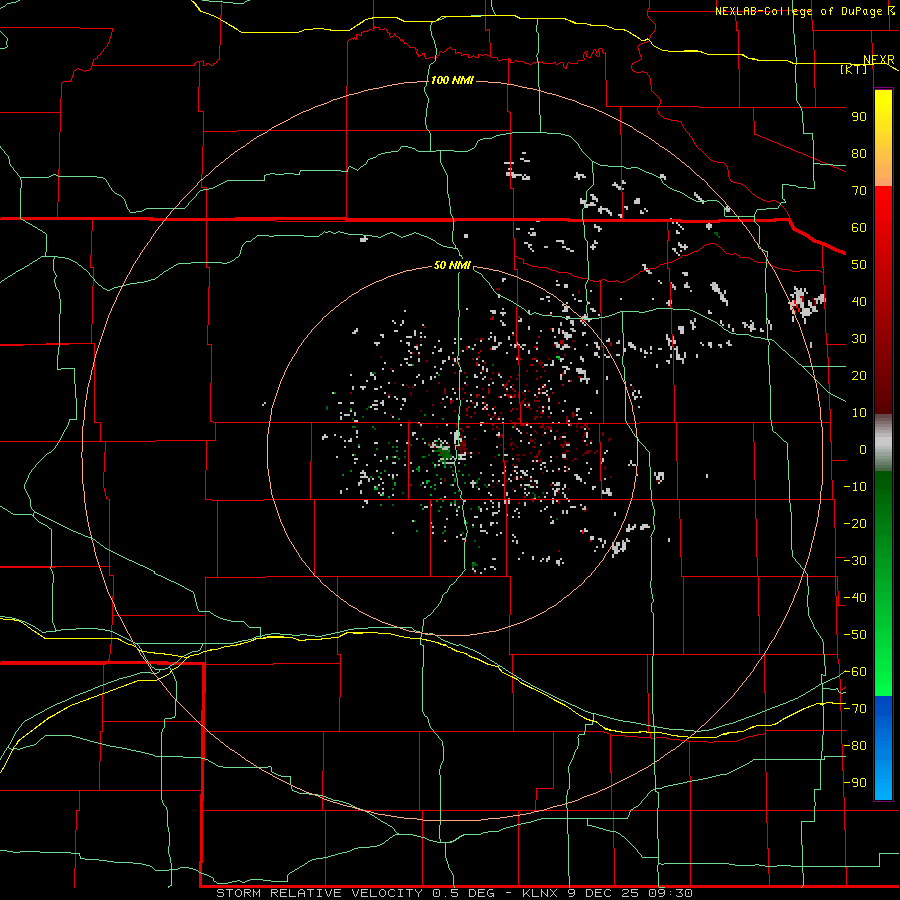Click "STORM RELATIVE VELOCITY" in the caption
This screenshot has height=900, width=900.
(319, 893)
